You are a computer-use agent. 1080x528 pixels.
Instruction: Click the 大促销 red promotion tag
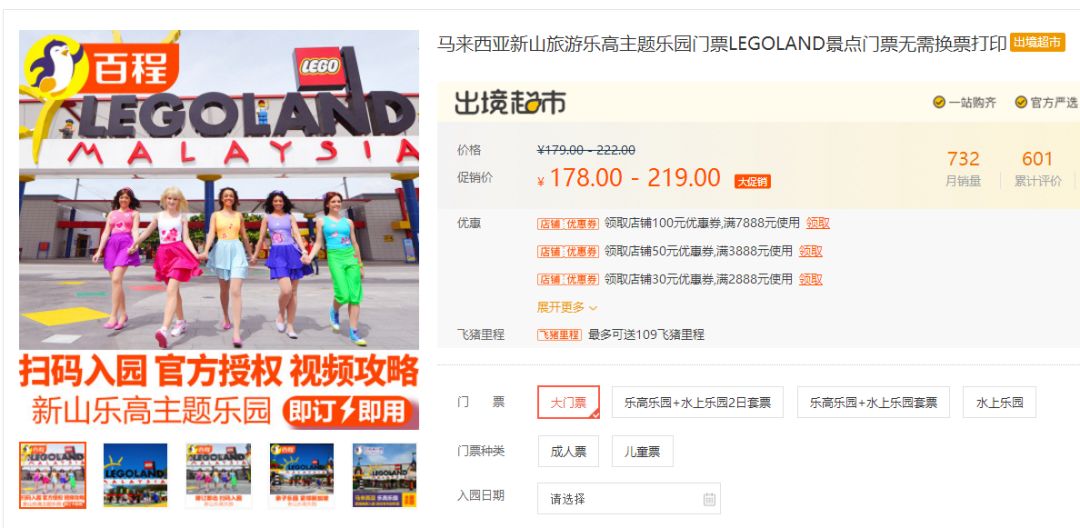pos(752,181)
